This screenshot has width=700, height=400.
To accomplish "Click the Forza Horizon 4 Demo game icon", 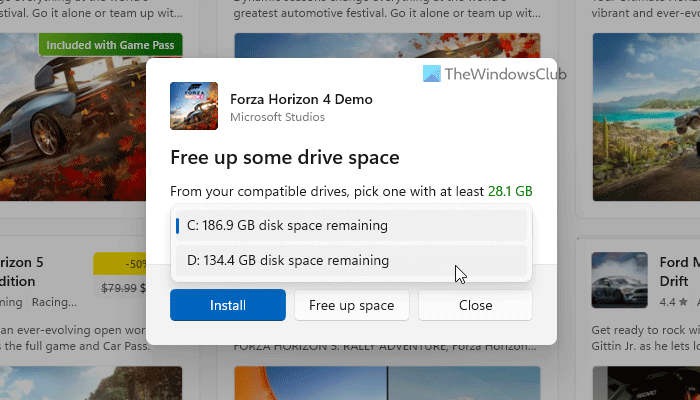I will (x=192, y=104).
